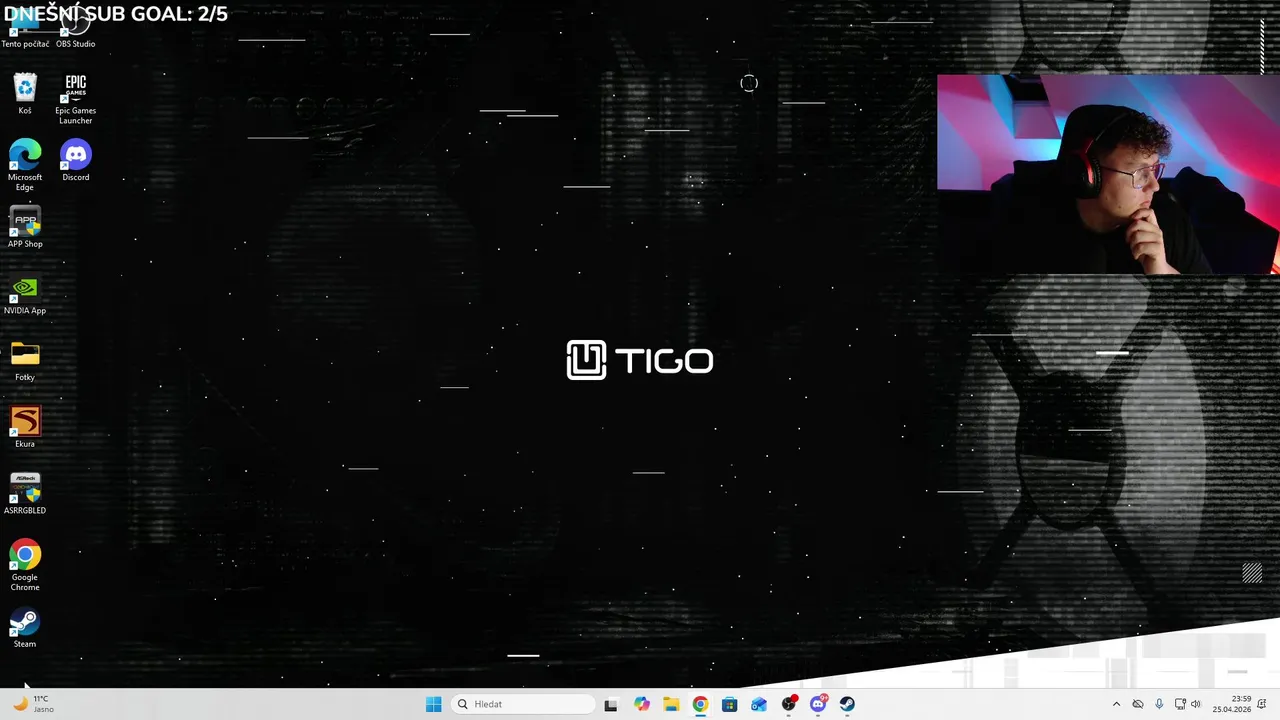Select the ASRRGBLED desktop shortcut
Viewport: 1280px width, 720px height.
click(x=25, y=494)
